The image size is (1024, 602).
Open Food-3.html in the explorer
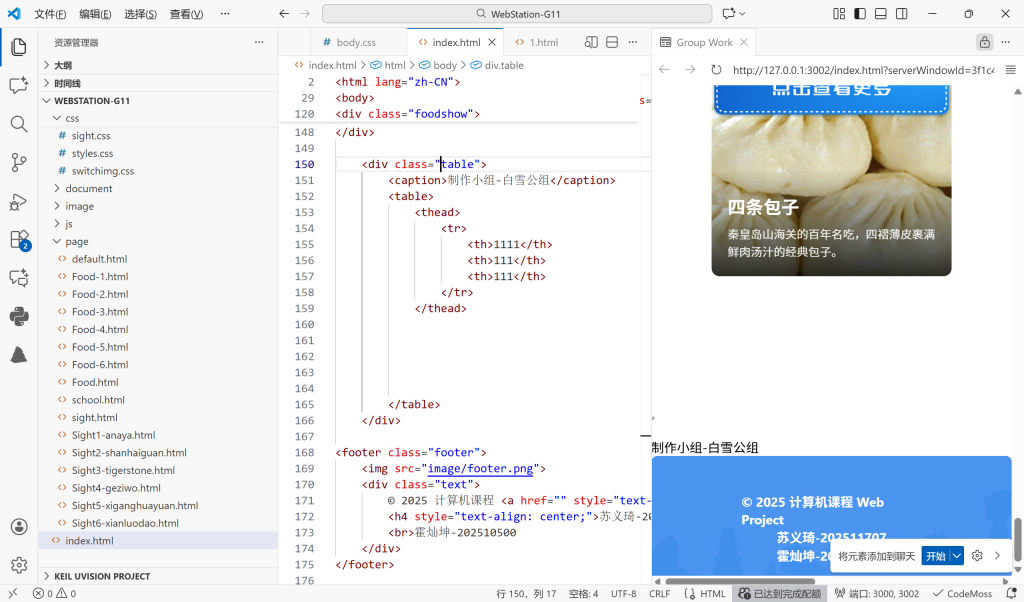[100, 312]
